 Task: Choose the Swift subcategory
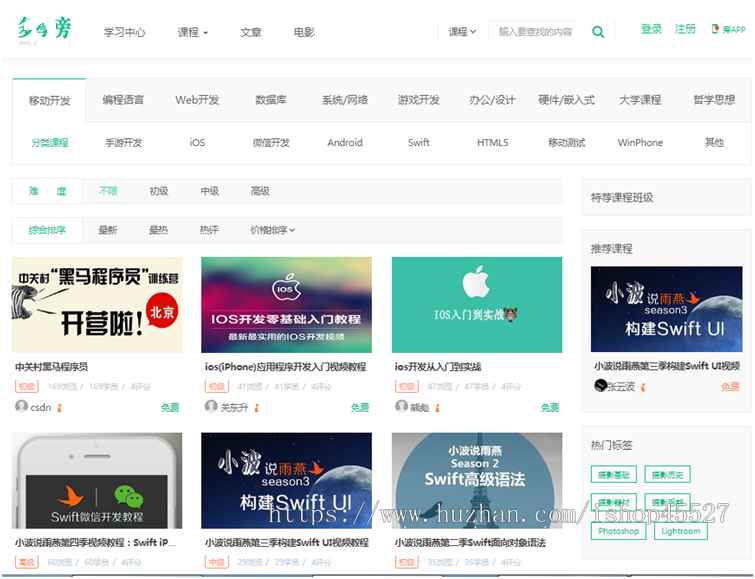[418, 143]
